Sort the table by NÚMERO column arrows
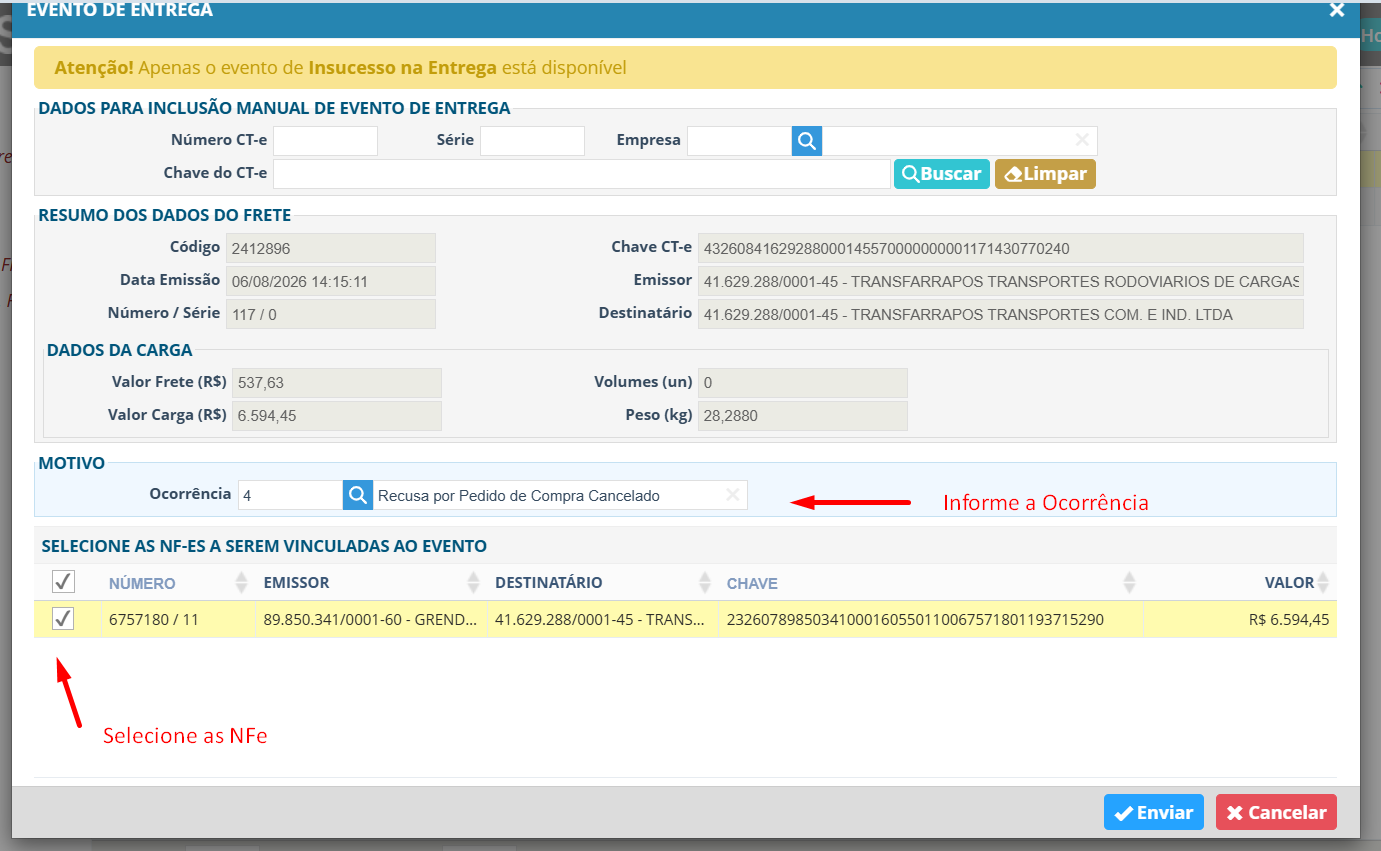Screen dimensions: 1381x851 coord(241,582)
